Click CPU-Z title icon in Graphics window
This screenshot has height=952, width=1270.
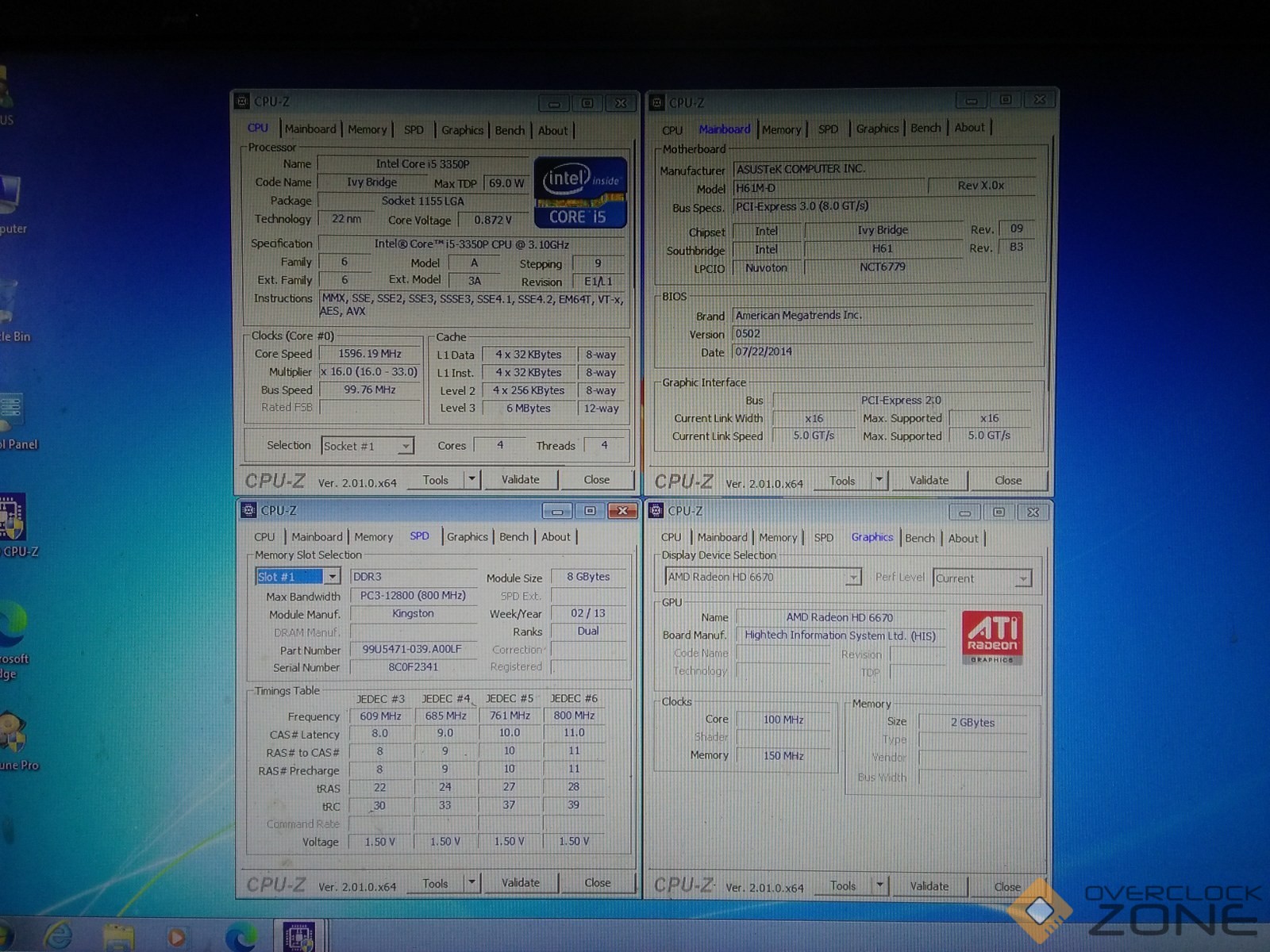pyautogui.click(x=656, y=511)
